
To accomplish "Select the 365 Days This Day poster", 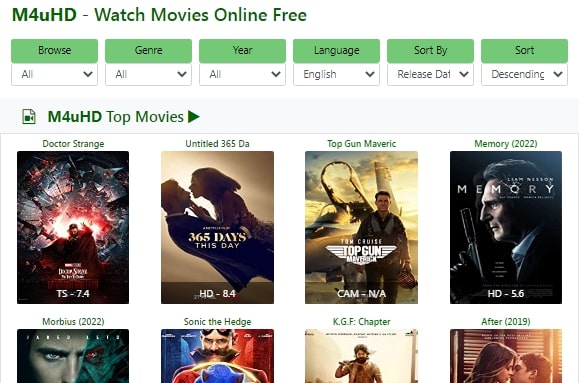I will pos(218,227).
